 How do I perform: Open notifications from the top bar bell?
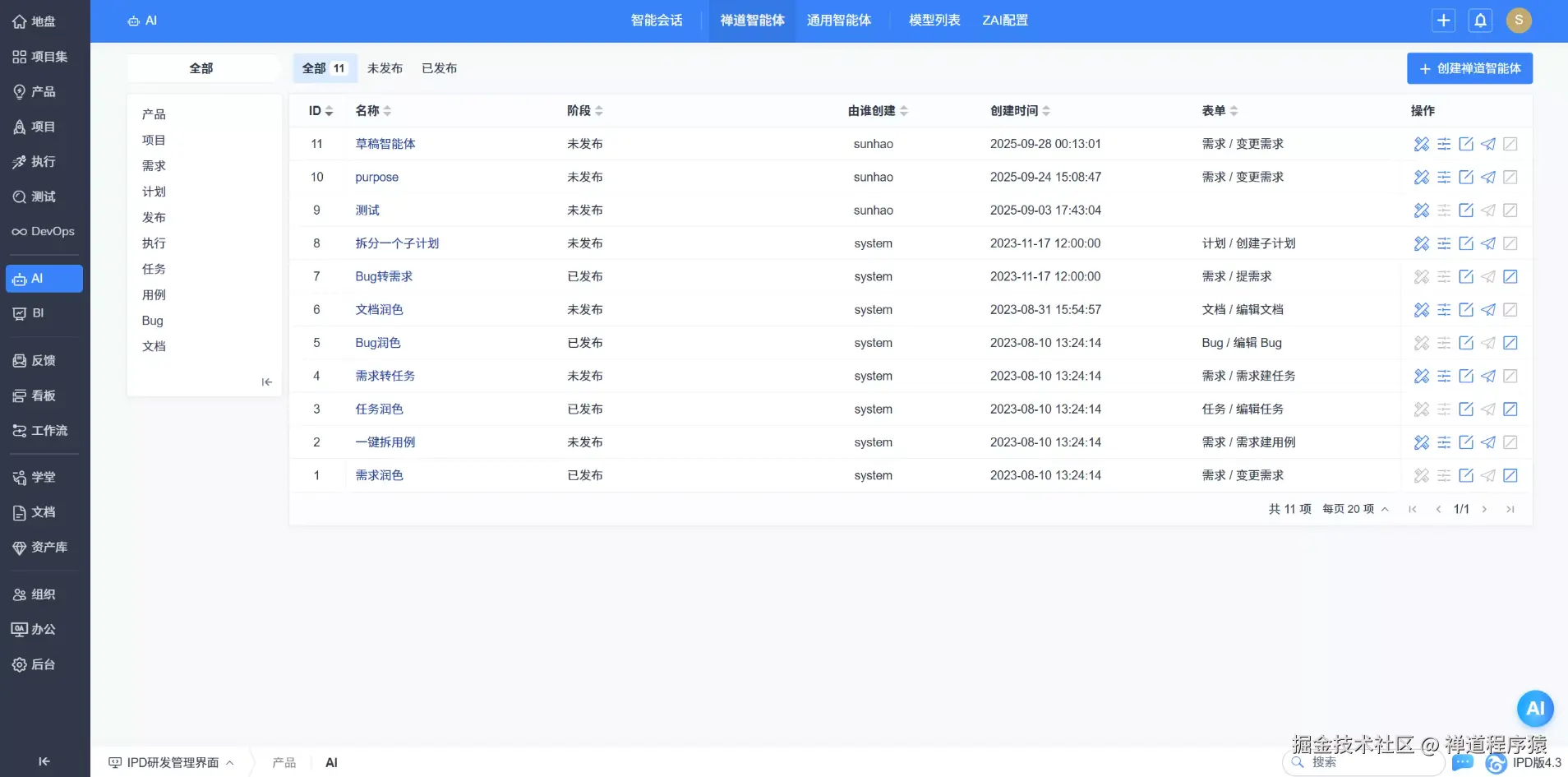[1480, 20]
